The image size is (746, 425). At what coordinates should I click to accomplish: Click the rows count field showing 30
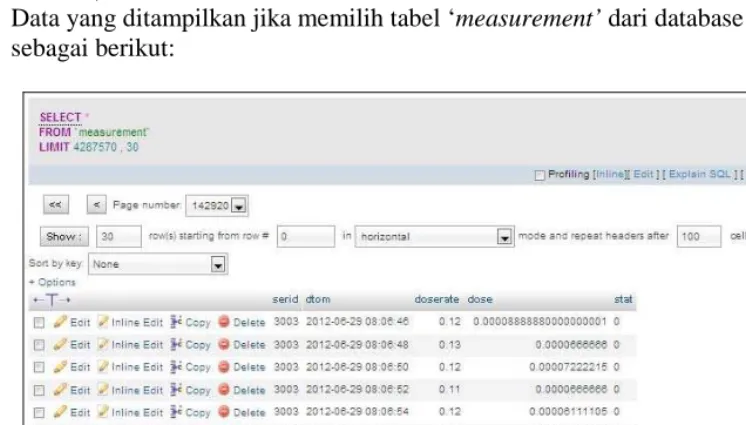[x=119, y=237]
